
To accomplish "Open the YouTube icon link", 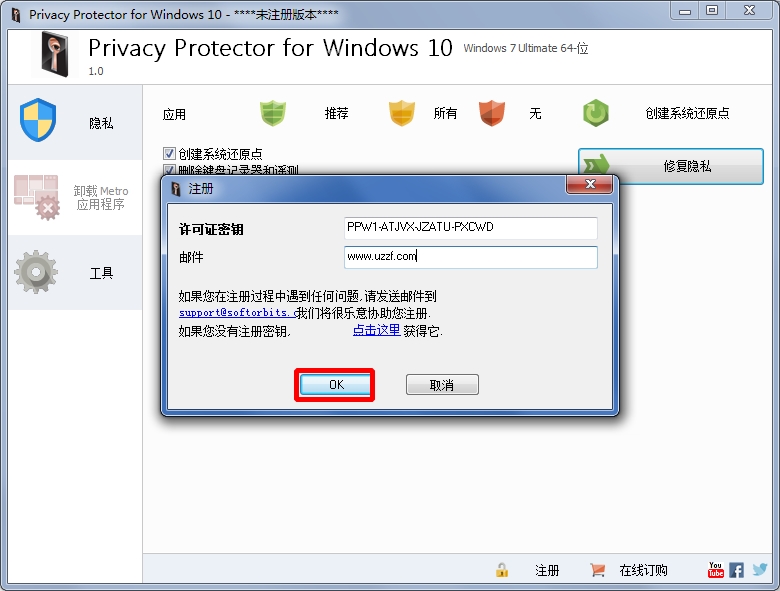I will pyautogui.click(x=715, y=570).
